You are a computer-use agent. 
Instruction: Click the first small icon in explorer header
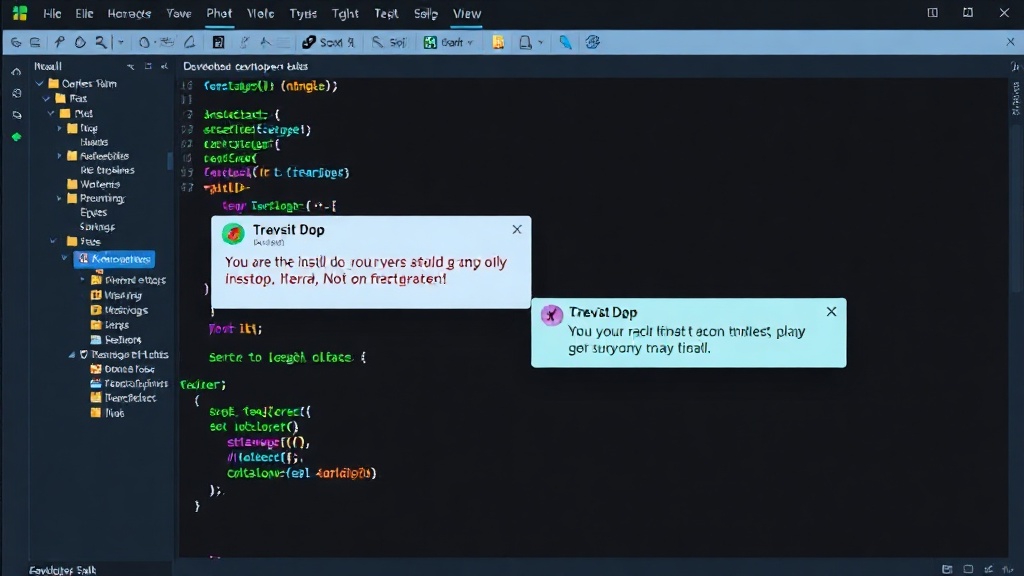click(131, 67)
